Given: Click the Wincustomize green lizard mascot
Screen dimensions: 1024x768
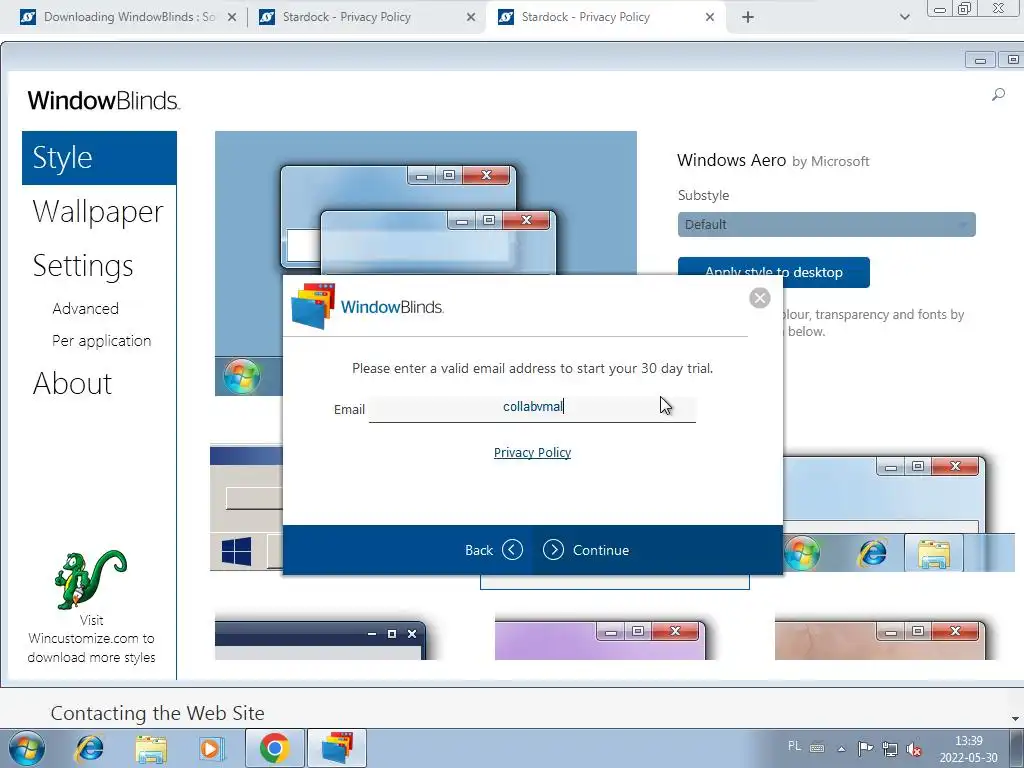Looking at the screenshot, I should [x=90, y=579].
